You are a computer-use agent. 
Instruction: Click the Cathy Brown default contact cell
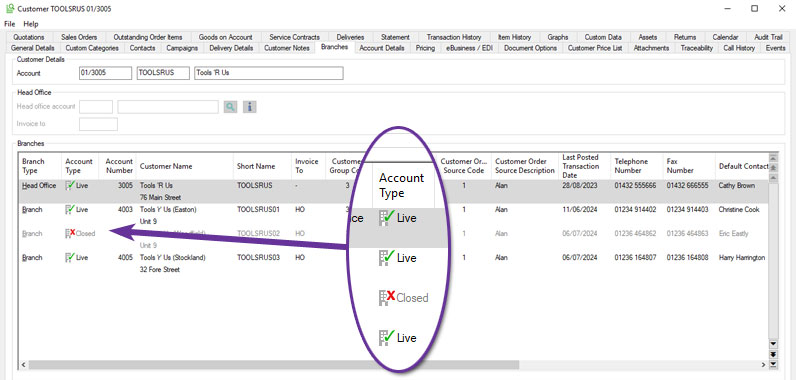click(737, 186)
